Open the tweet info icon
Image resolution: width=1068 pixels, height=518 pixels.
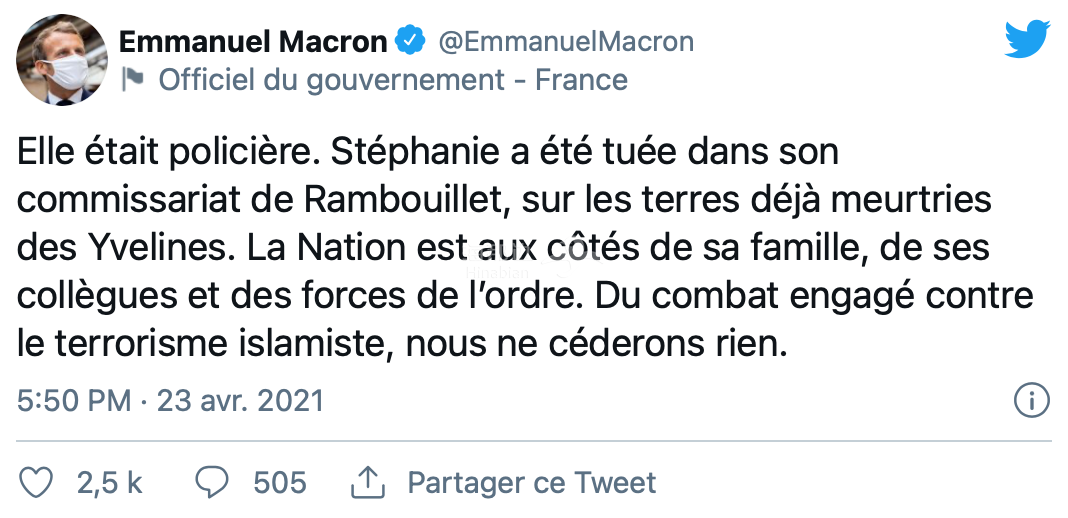point(1030,401)
